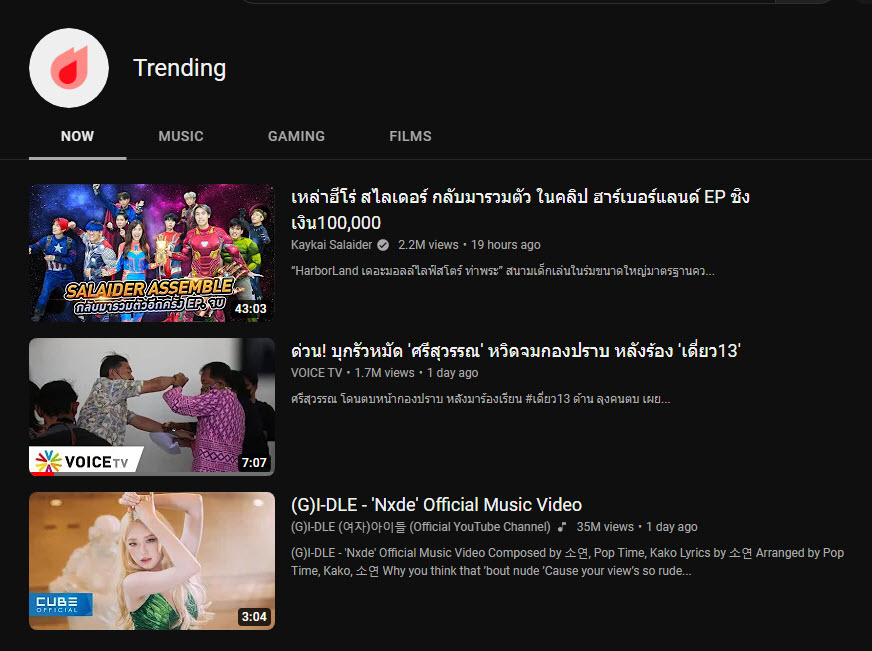Click the 3:04 duration badge
The image size is (872, 651).
tap(254, 617)
